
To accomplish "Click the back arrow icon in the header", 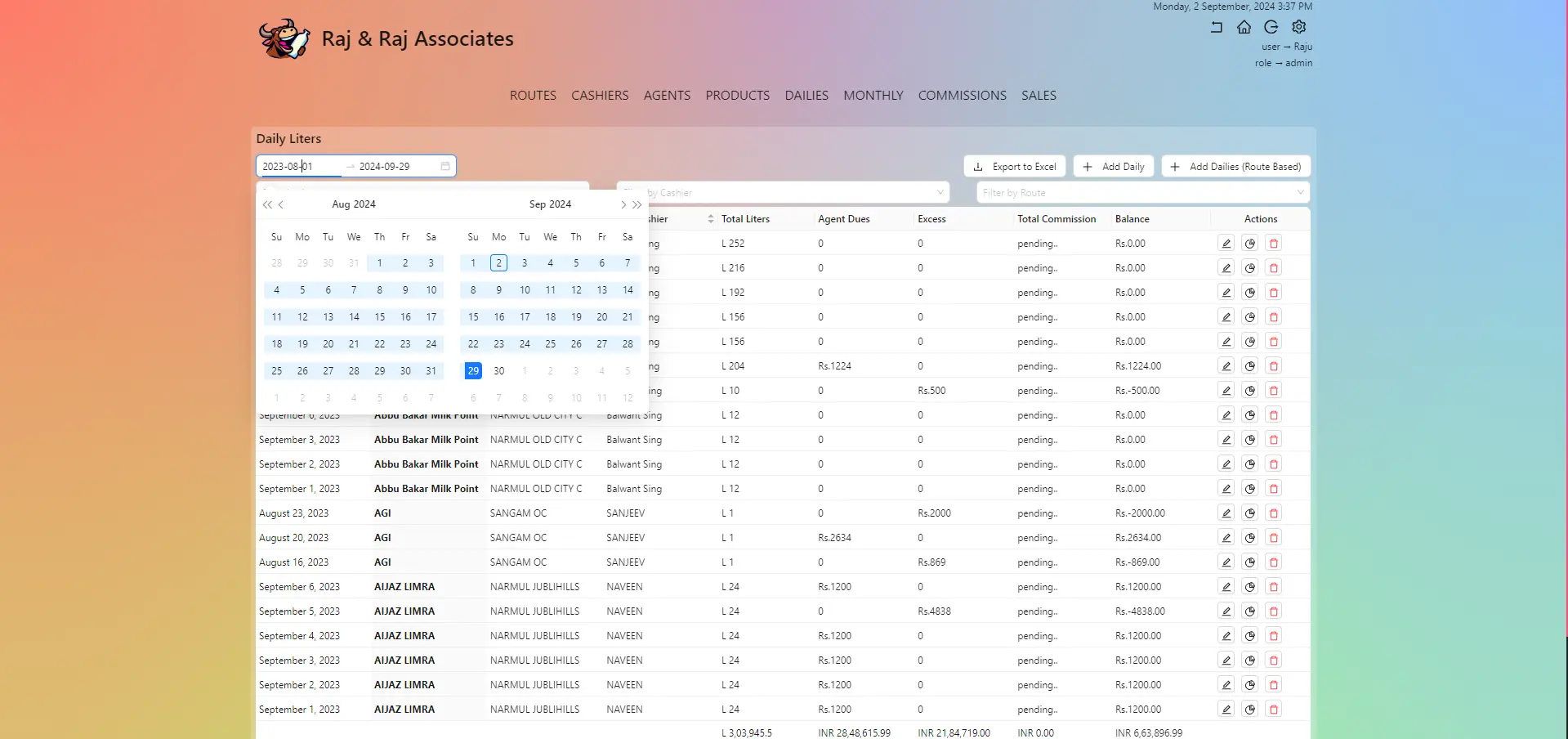I will (1217, 27).
